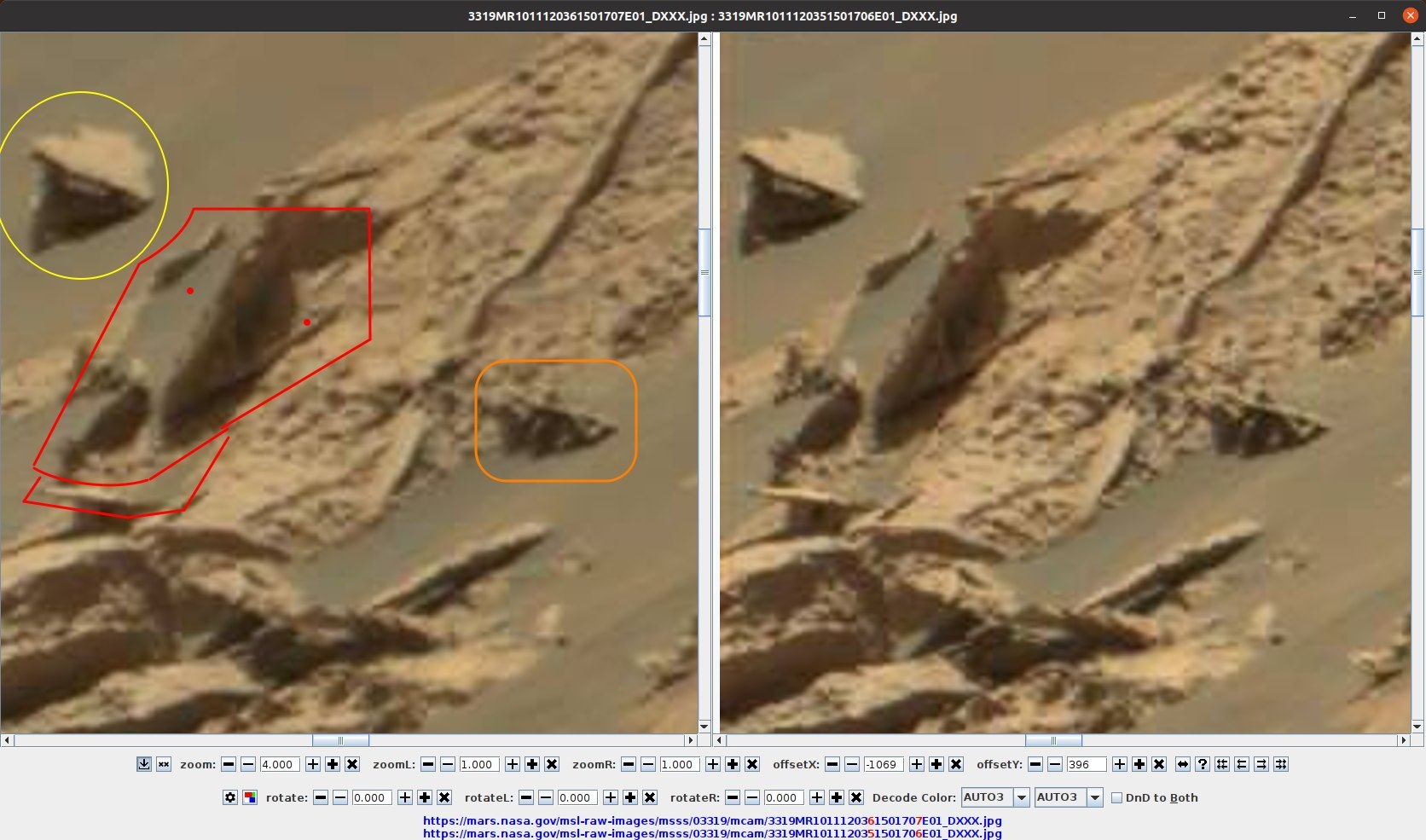
Task: Click the thin minus button for zoomR
Action: coord(648,764)
